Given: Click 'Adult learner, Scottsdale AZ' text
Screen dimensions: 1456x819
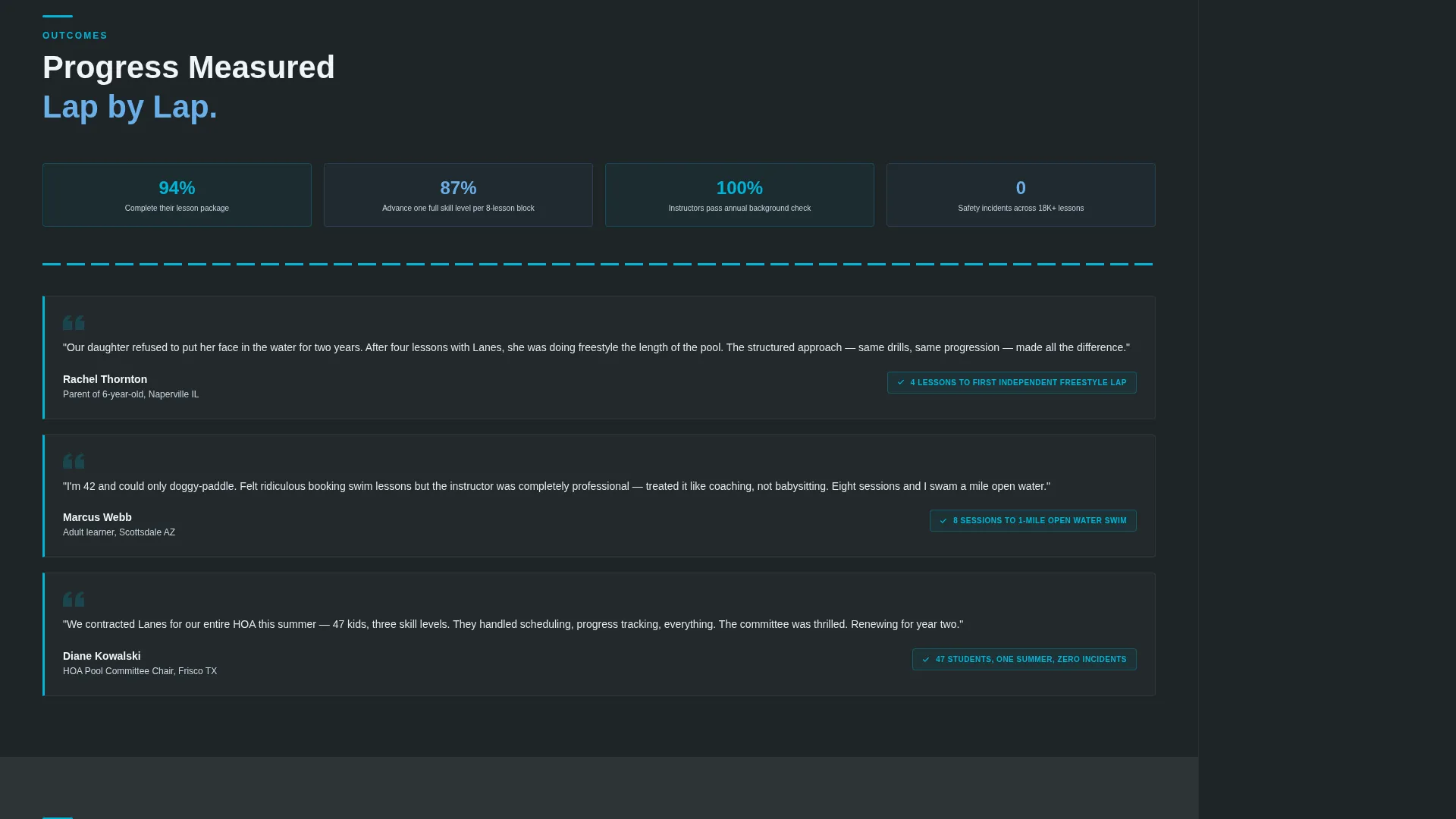Looking at the screenshot, I should [119, 532].
